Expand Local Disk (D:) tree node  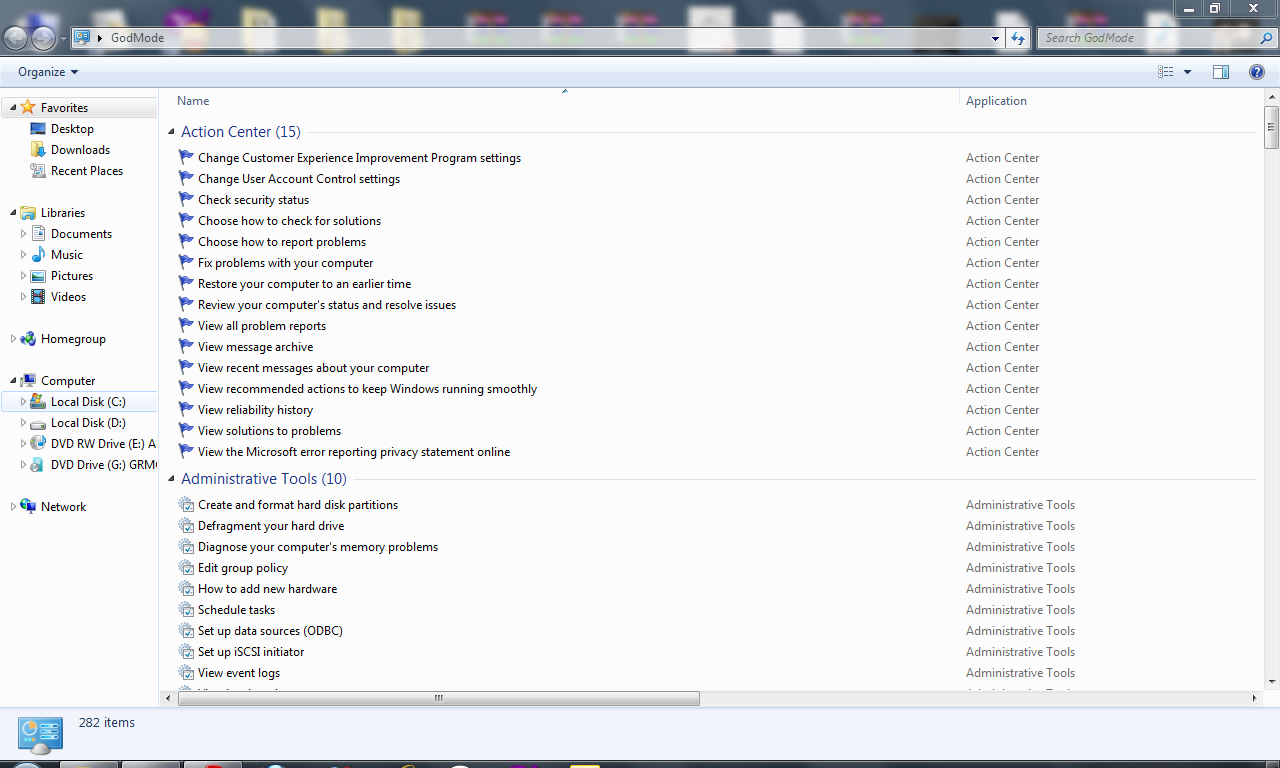(24, 422)
